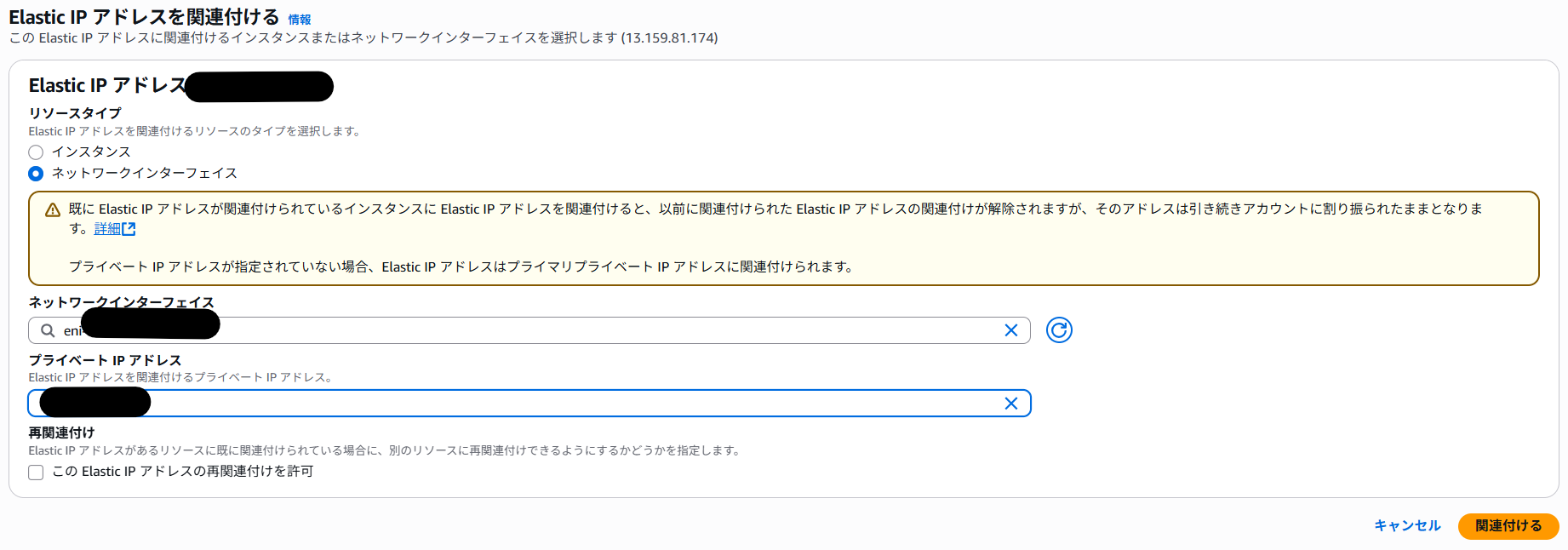
Task: Click the インスタンス option label text
Action: [91, 152]
